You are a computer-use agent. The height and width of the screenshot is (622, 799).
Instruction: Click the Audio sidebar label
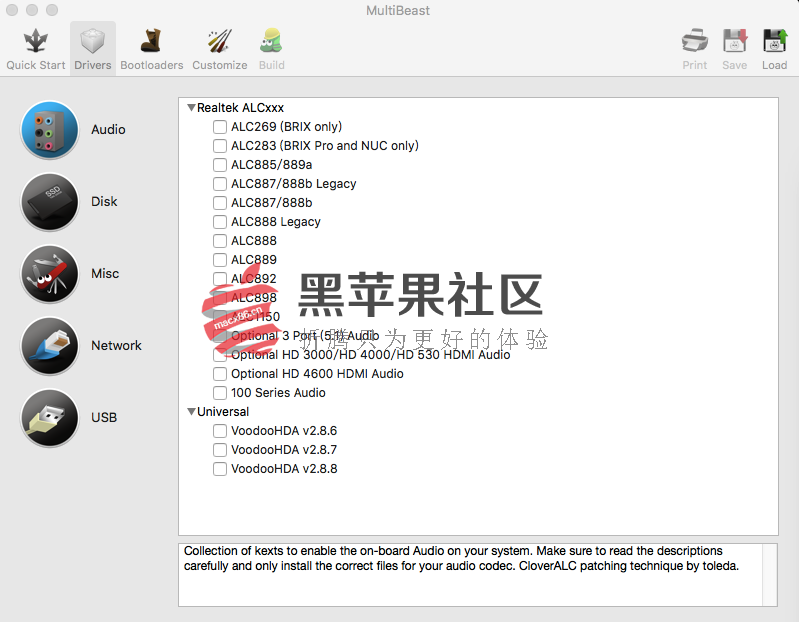(108, 129)
